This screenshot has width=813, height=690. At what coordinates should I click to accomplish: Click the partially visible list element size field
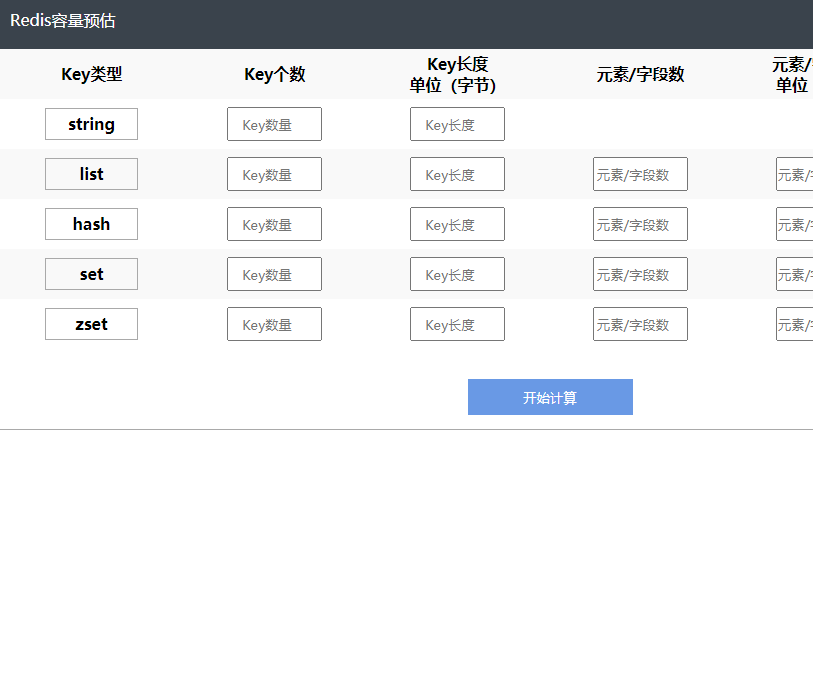click(x=795, y=174)
